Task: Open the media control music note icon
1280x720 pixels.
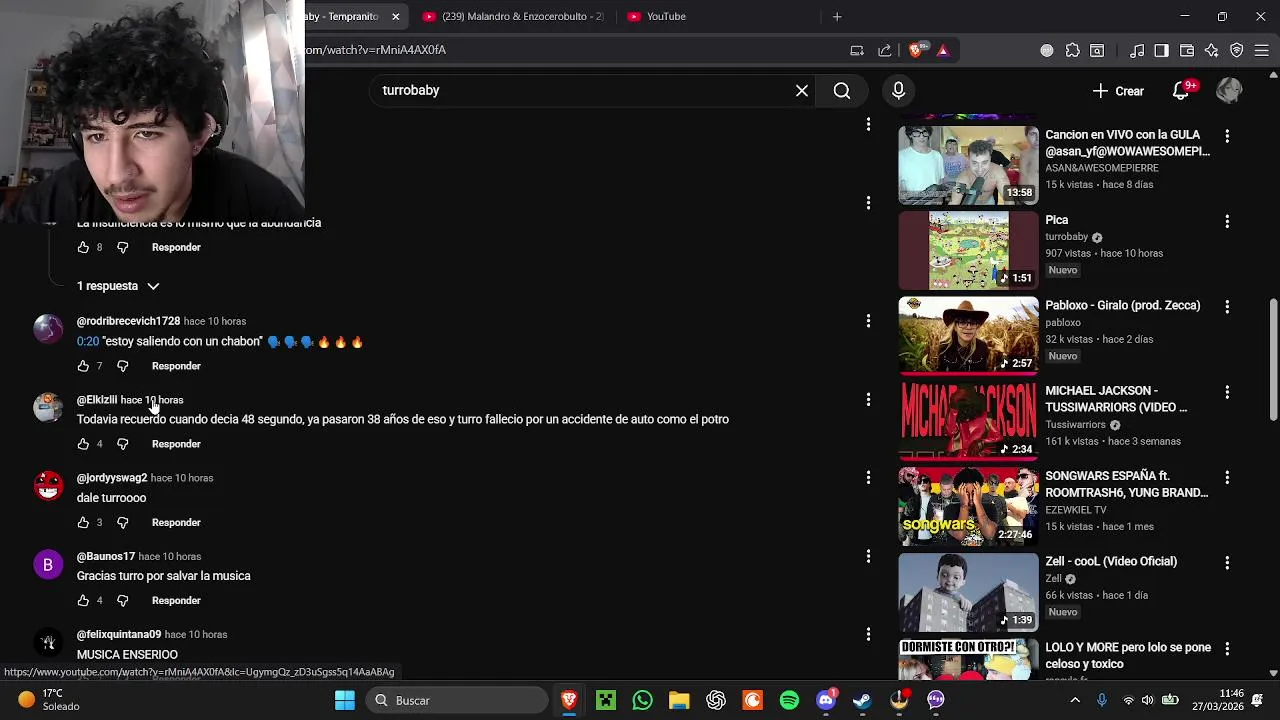Action: 1137,50
